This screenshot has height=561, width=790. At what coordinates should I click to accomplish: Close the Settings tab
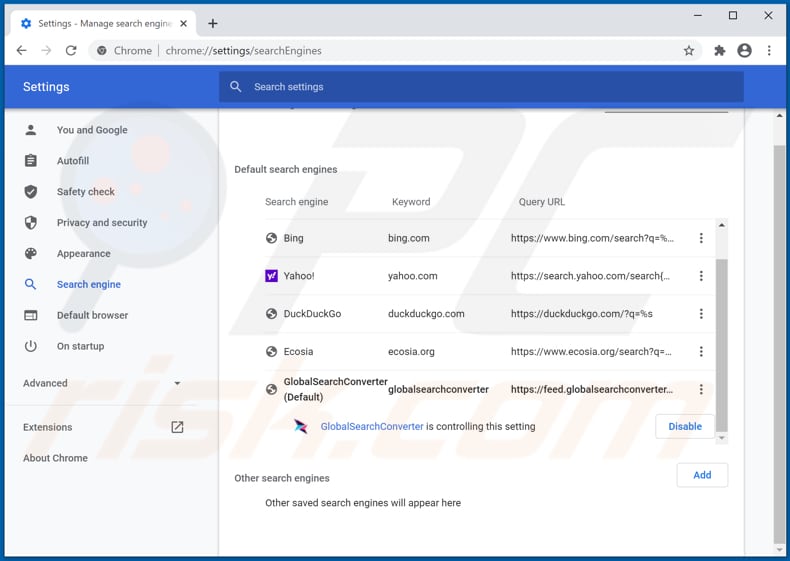(183, 23)
